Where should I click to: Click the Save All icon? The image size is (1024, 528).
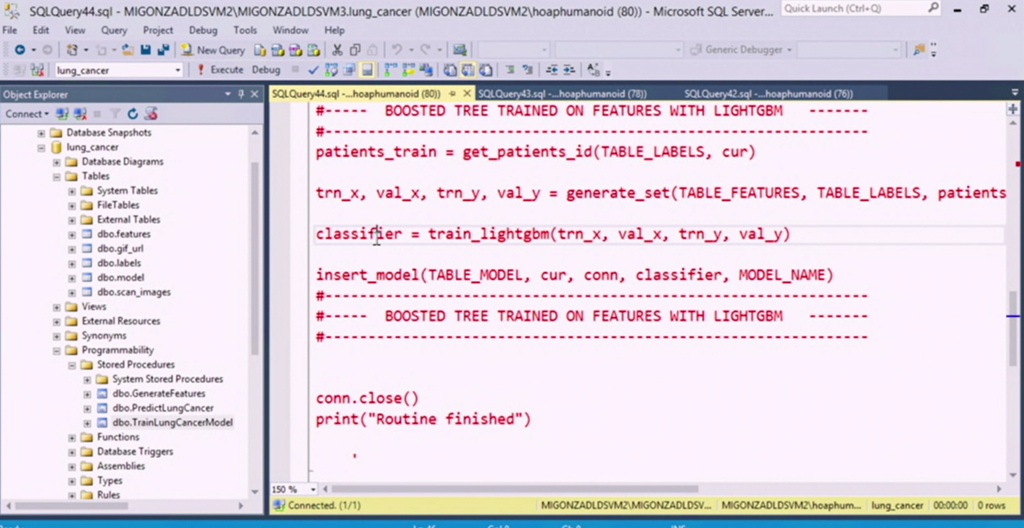[163, 50]
